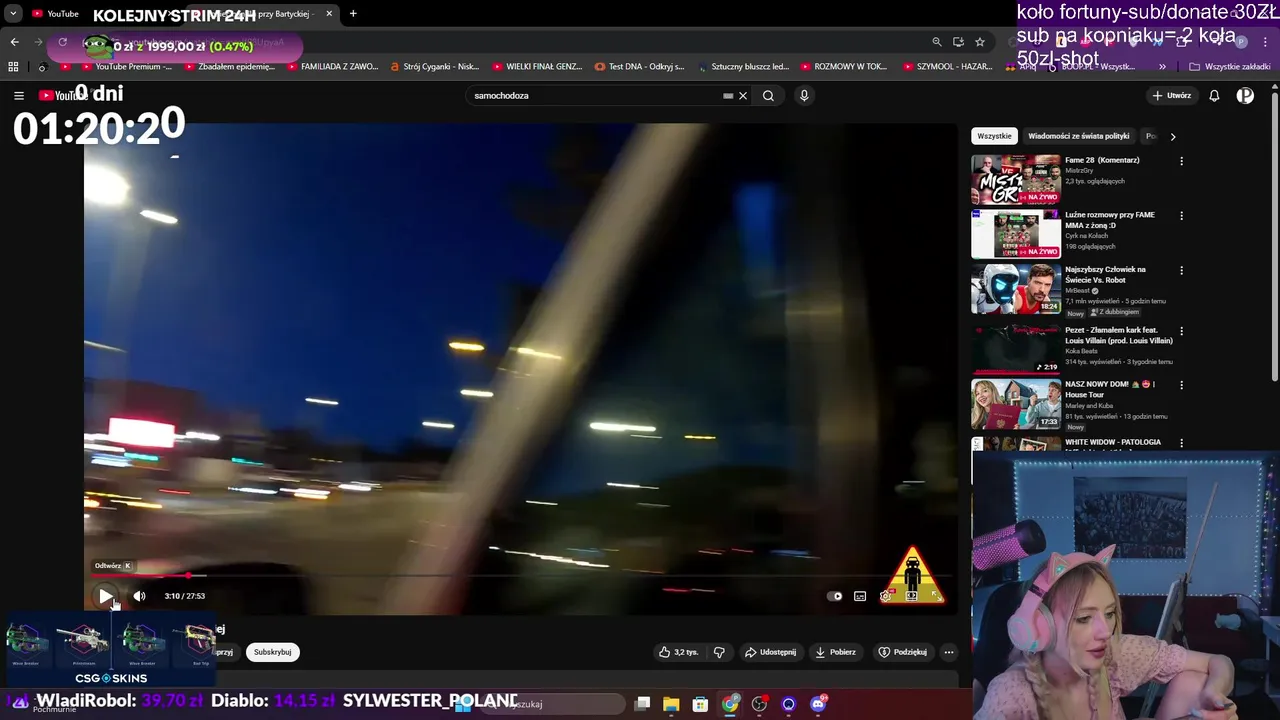Like the video with the thumbs-up
This screenshot has height=720, width=1280.
[x=678, y=652]
